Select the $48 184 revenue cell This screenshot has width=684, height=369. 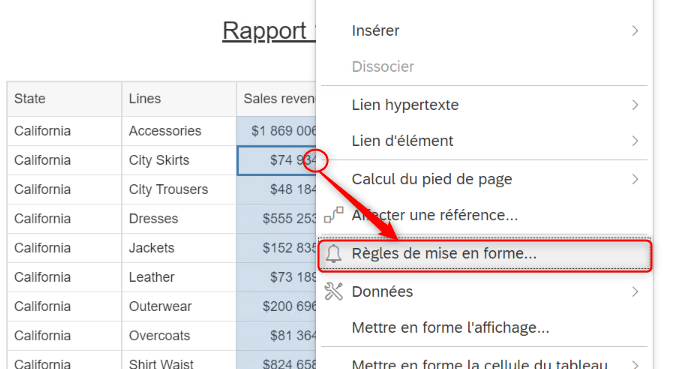pyautogui.click(x=277, y=189)
